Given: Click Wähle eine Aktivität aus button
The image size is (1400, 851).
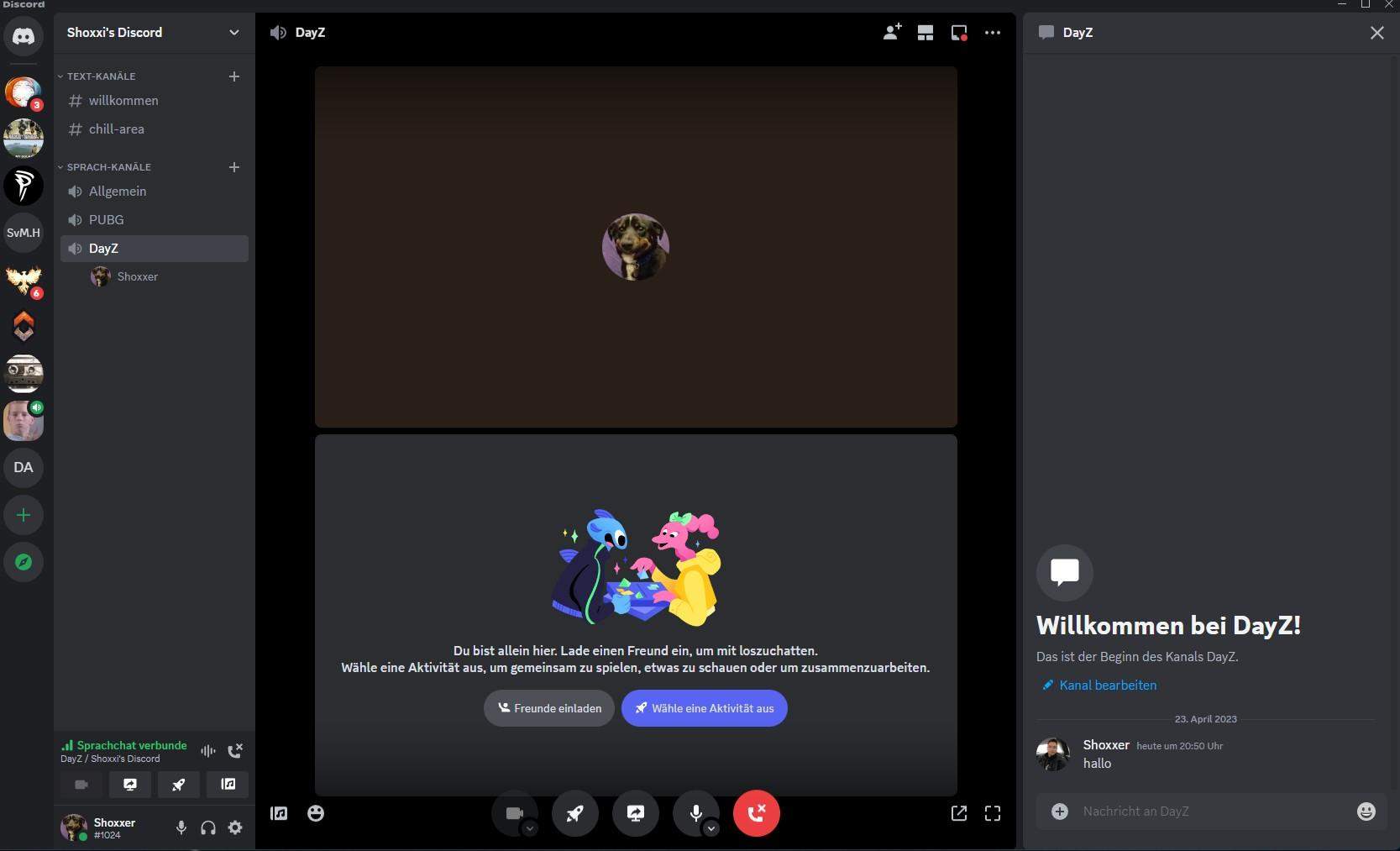Looking at the screenshot, I should 705,708.
